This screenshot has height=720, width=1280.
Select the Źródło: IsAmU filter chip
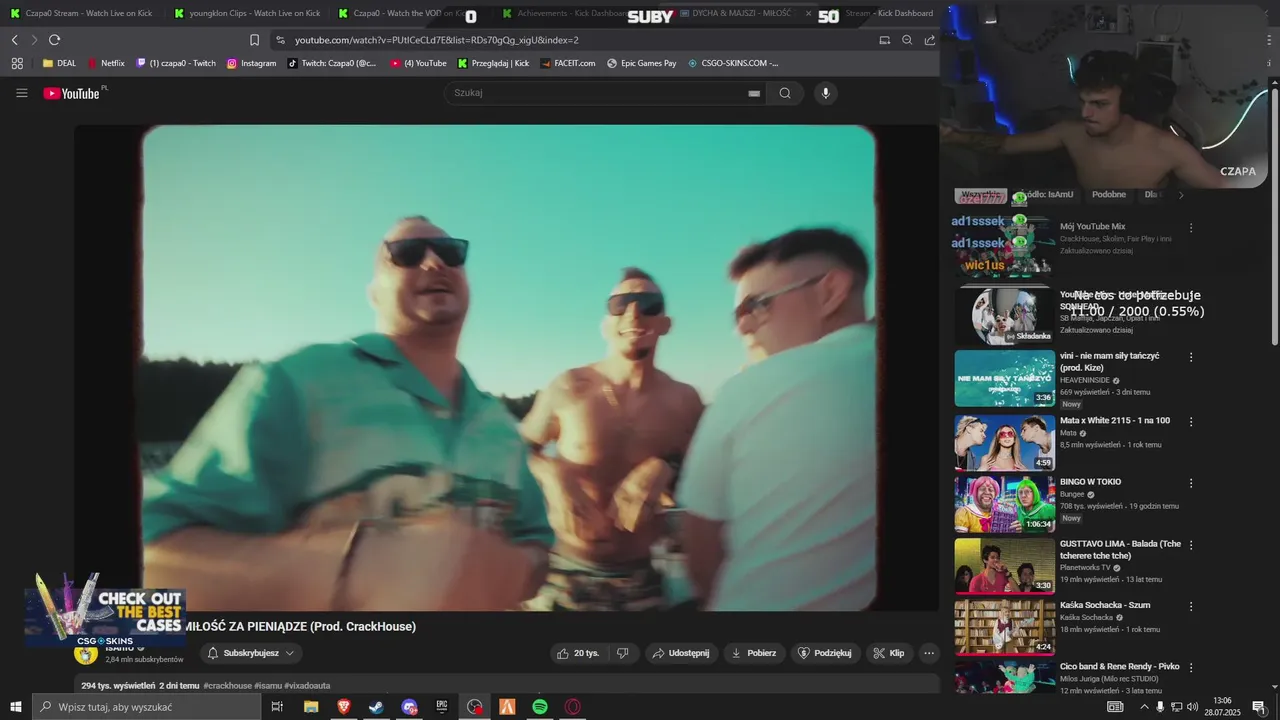pyautogui.click(x=1047, y=195)
